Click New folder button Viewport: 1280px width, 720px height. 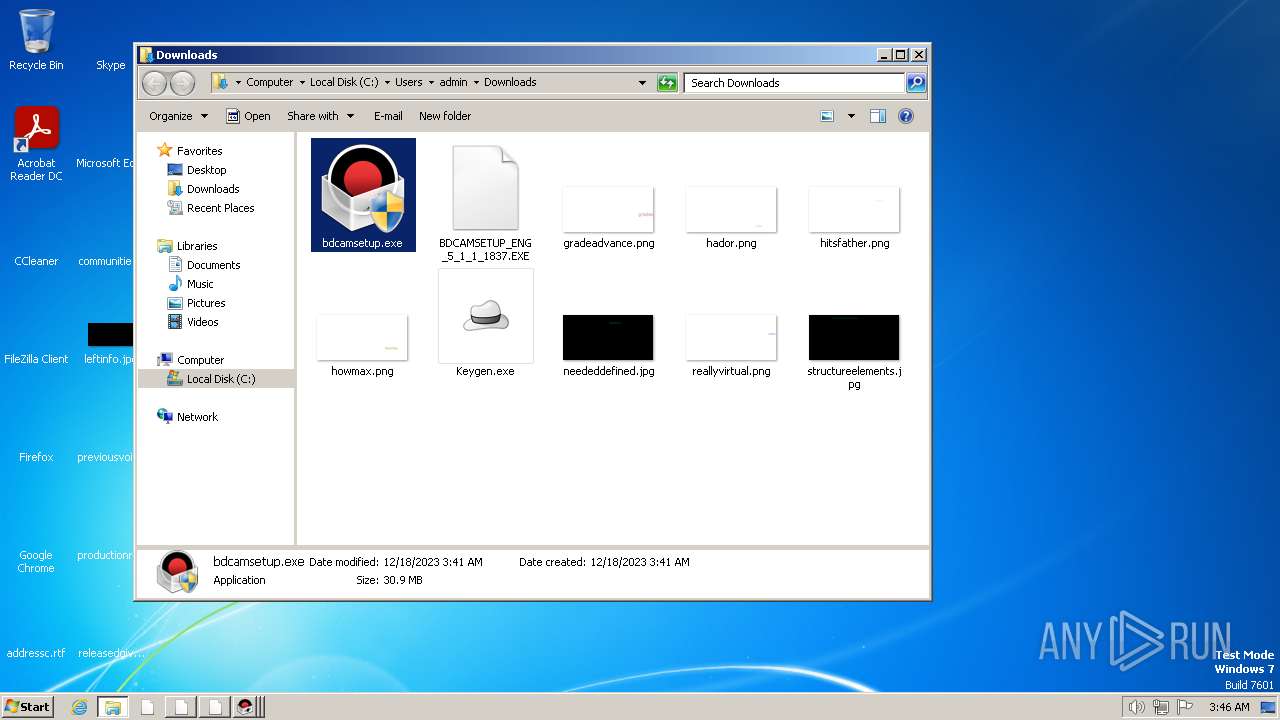click(x=445, y=116)
